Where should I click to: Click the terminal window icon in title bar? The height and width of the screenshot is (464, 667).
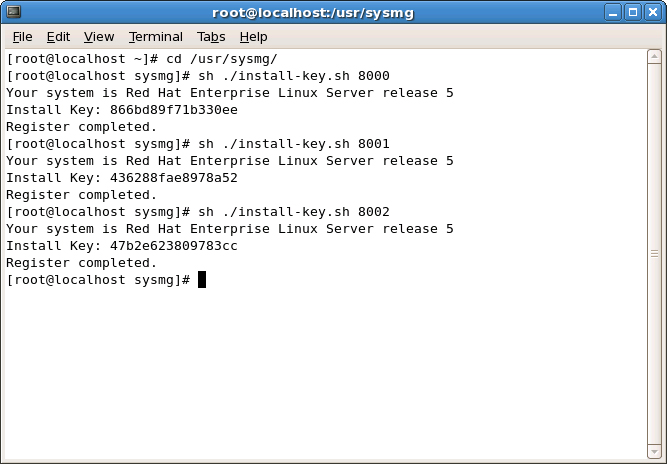[x=14, y=11]
